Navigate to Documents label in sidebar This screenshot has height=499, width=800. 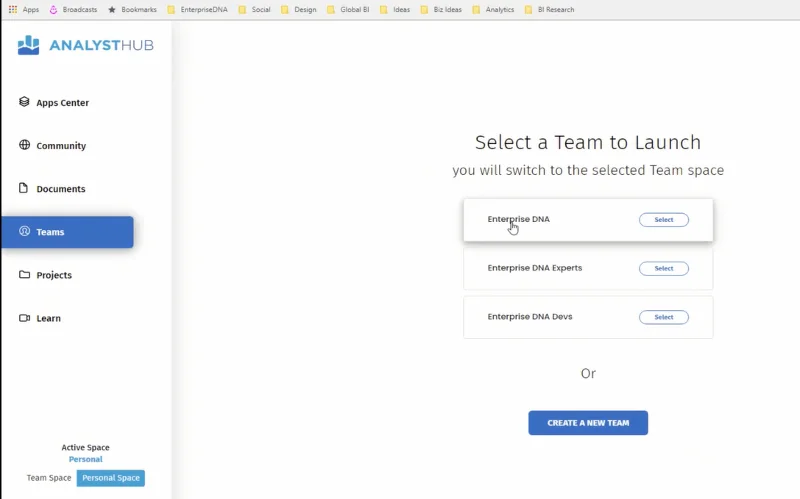click(x=61, y=189)
